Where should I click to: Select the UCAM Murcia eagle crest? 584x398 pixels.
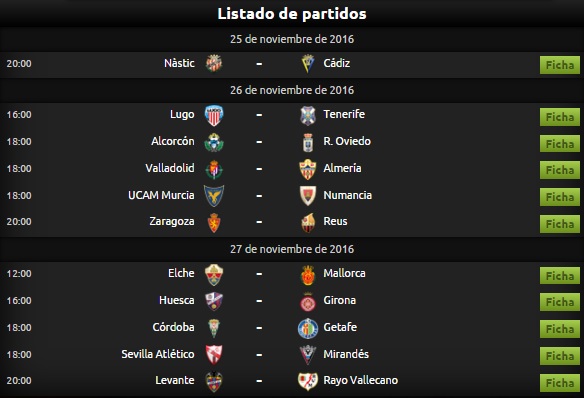coord(214,196)
